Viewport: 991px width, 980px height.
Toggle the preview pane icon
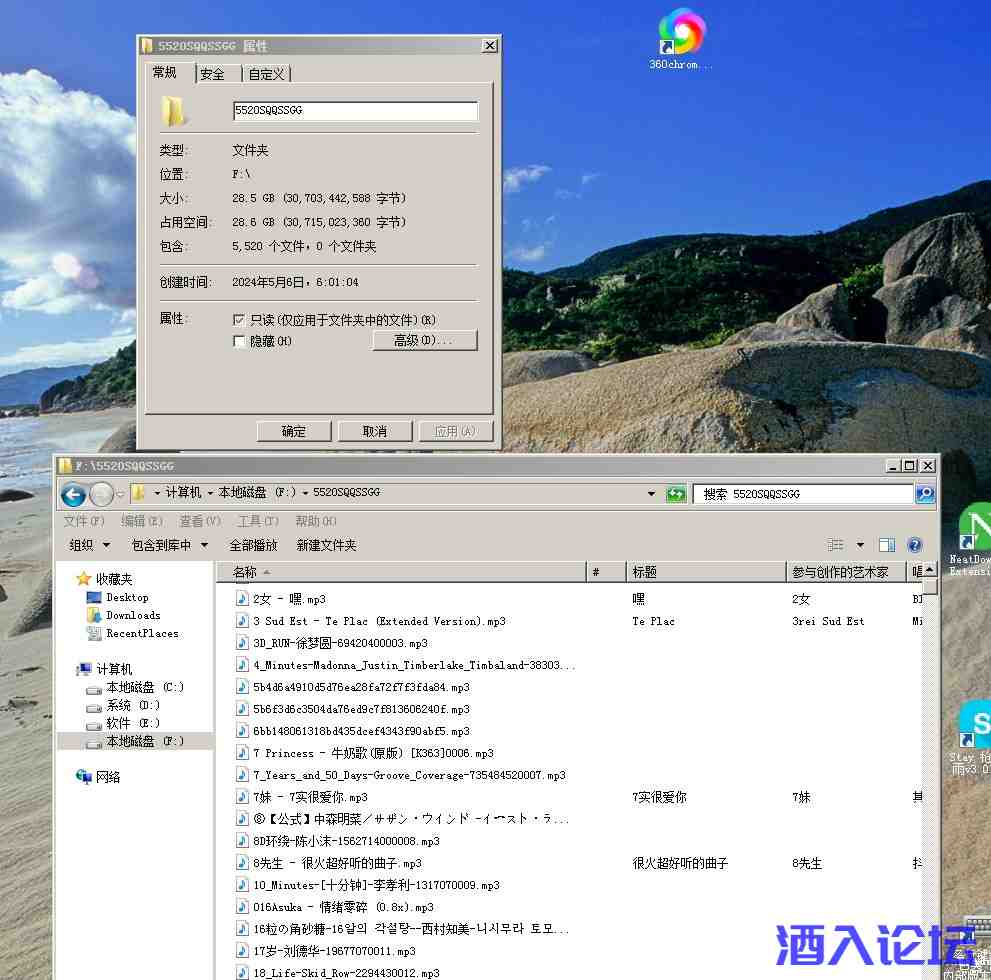(x=886, y=544)
